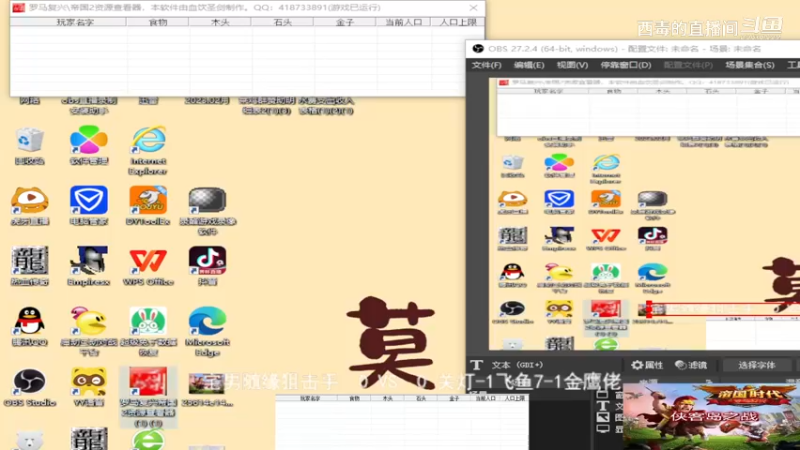Click the 属性 gear button in OBS
Screen dimensions: 800x450
[x=647, y=365]
